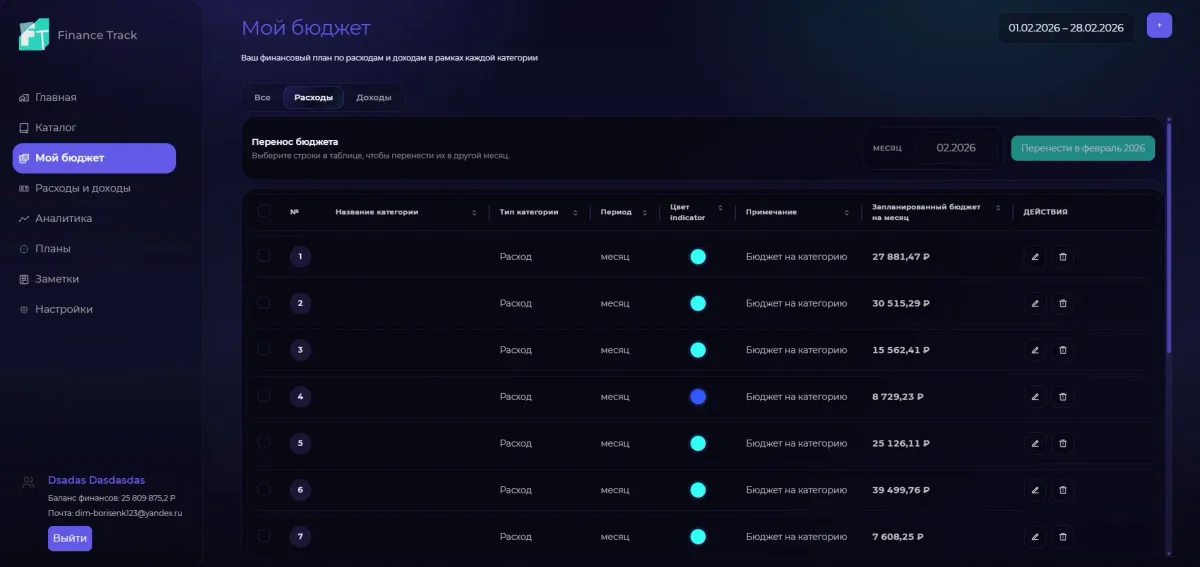Viewport: 1200px width, 567px height.
Task: Check the checkbox for row 2
Action: [x=264, y=302]
